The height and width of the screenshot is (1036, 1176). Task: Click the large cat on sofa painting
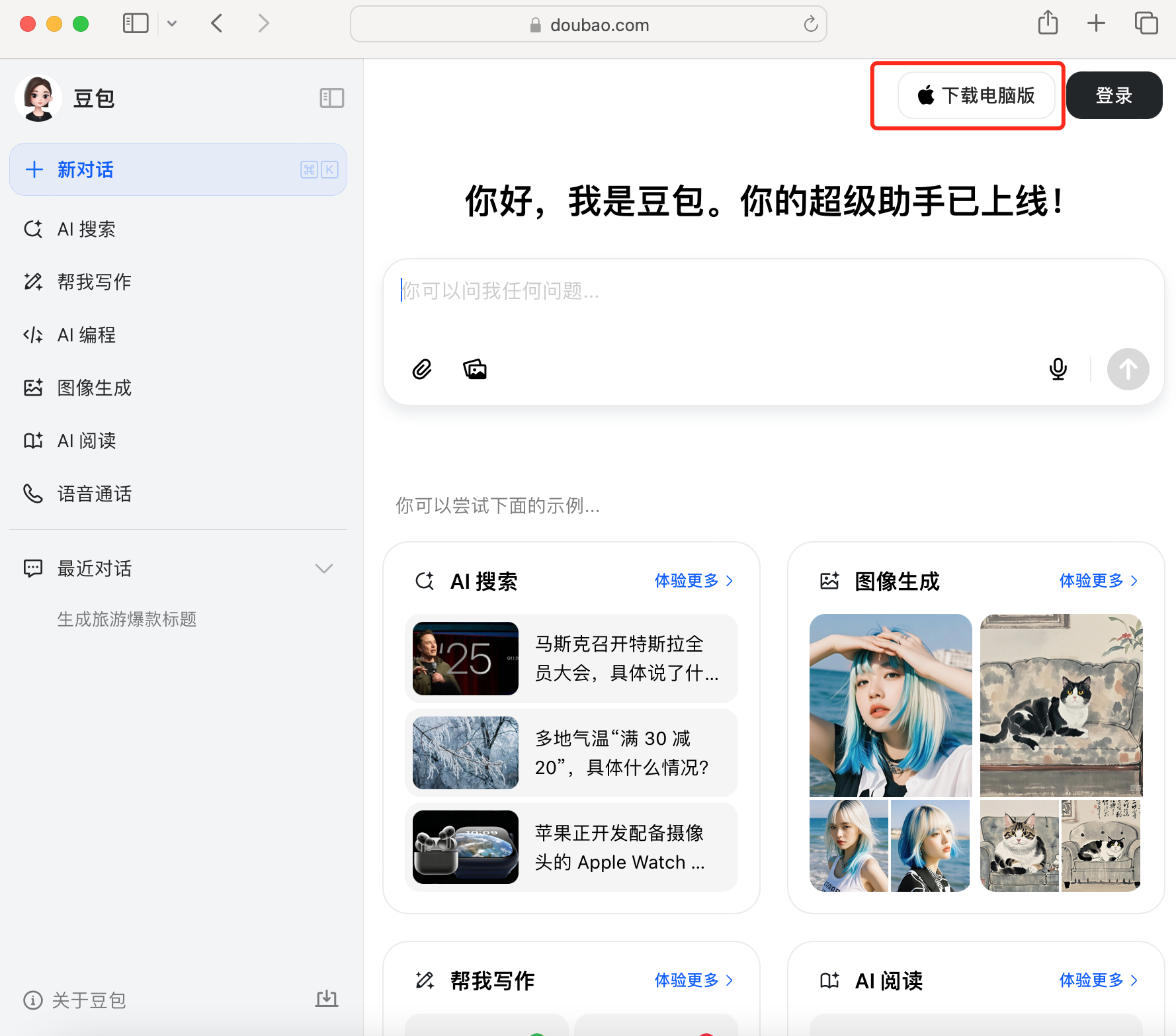pyautogui.click(x=1061, y=705)
